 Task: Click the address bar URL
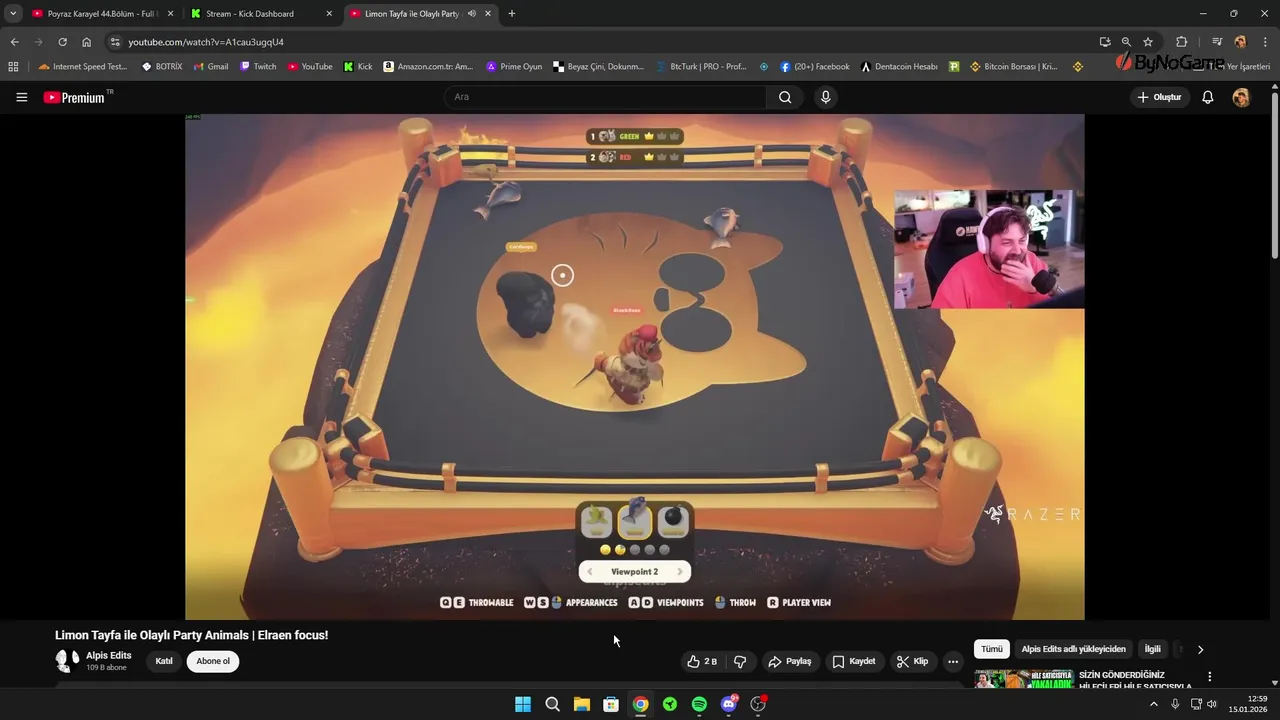click(x=206, y=42)
